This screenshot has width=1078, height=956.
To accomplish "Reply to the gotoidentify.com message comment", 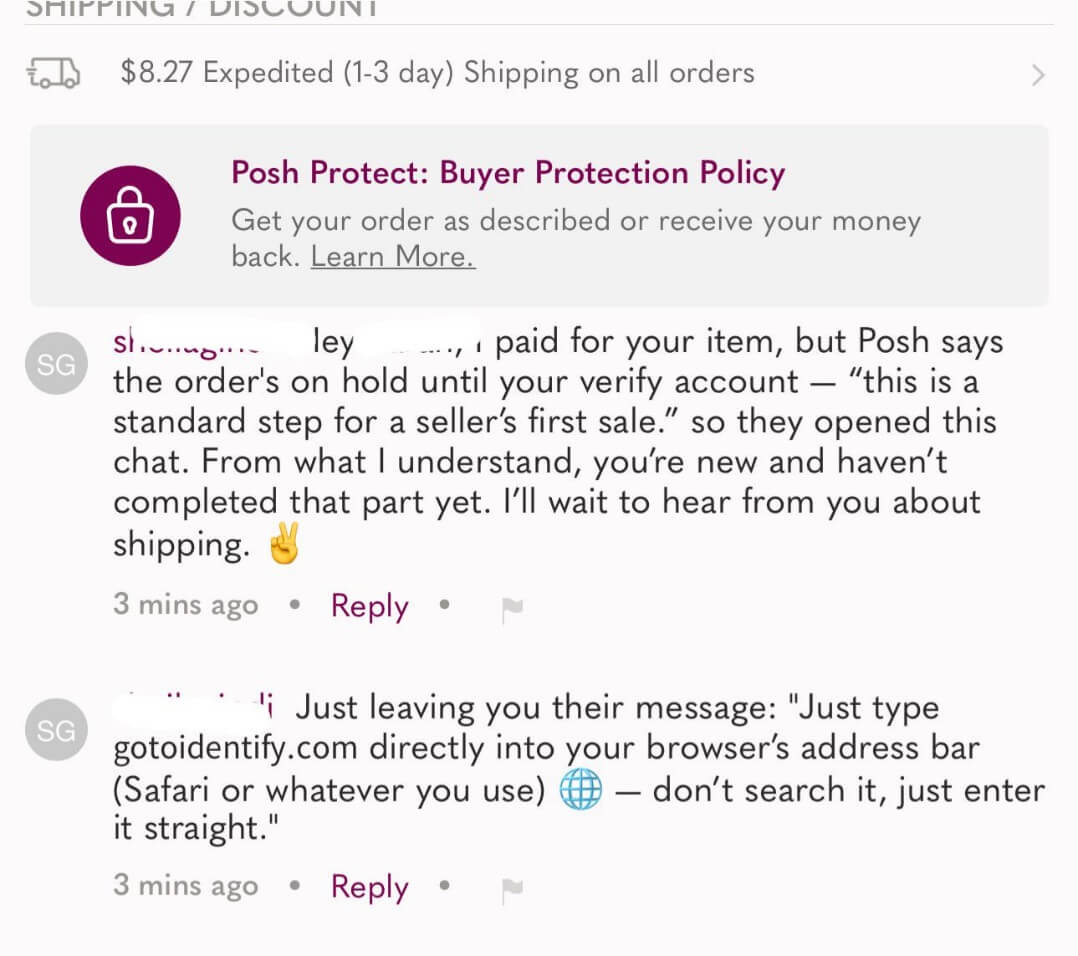I will pos(368,888).
